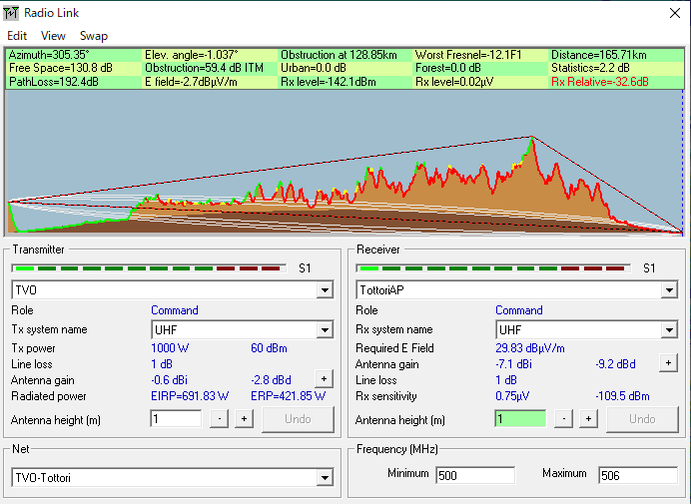Viewport: 691px width, 504px height.
Task: Click the transmitter Antenna height input field
Action: click(176, 419)
